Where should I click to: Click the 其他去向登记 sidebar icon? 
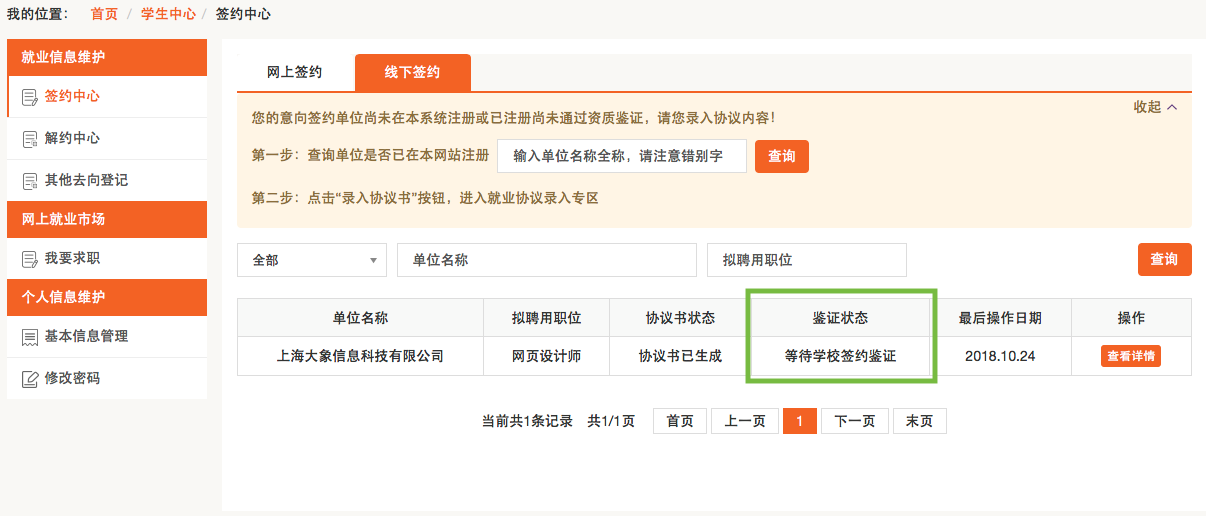(29, 181)
